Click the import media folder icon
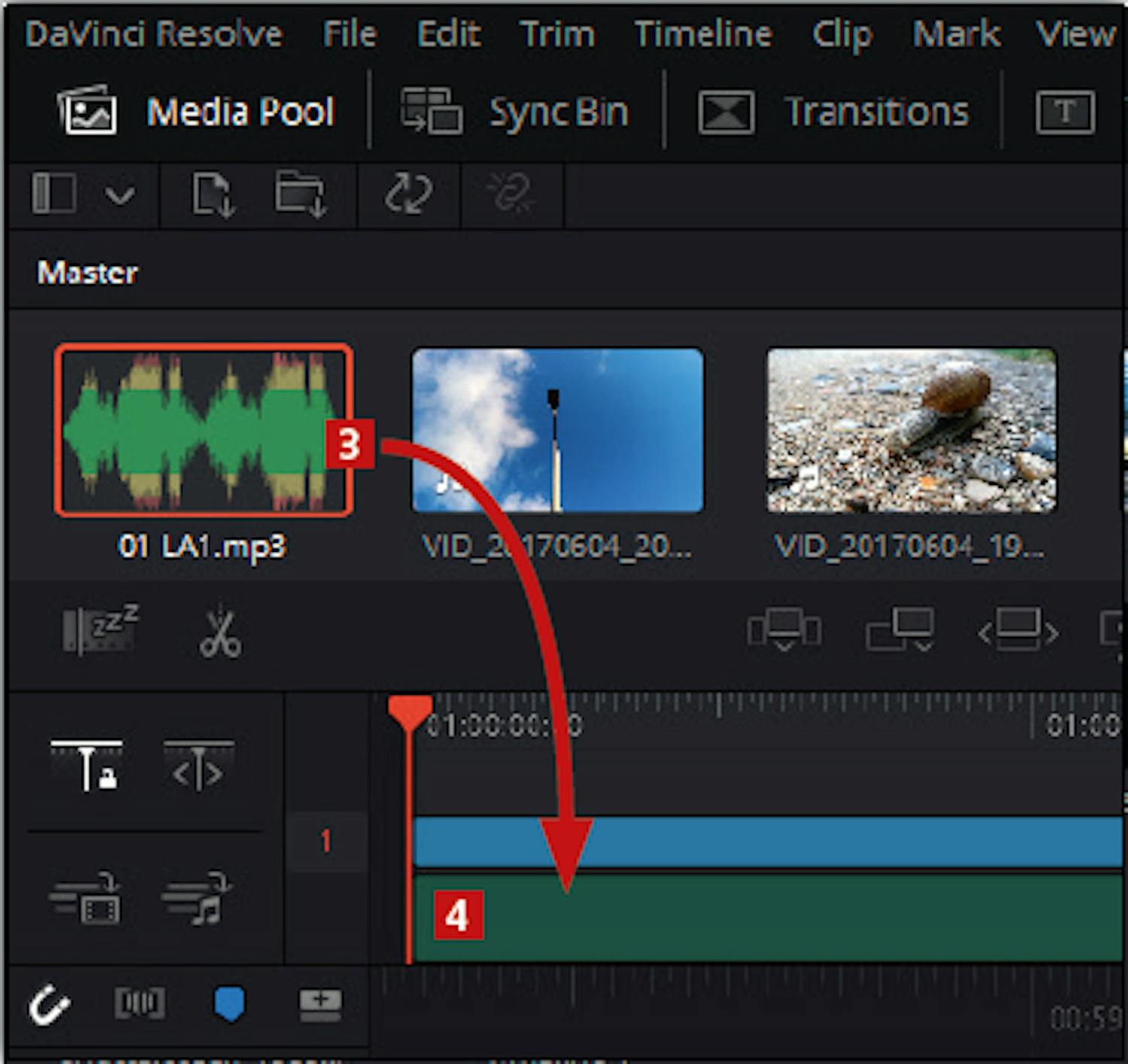Image resolution: width=1128 pixels, height=1064 pixels. click(300, 194)
